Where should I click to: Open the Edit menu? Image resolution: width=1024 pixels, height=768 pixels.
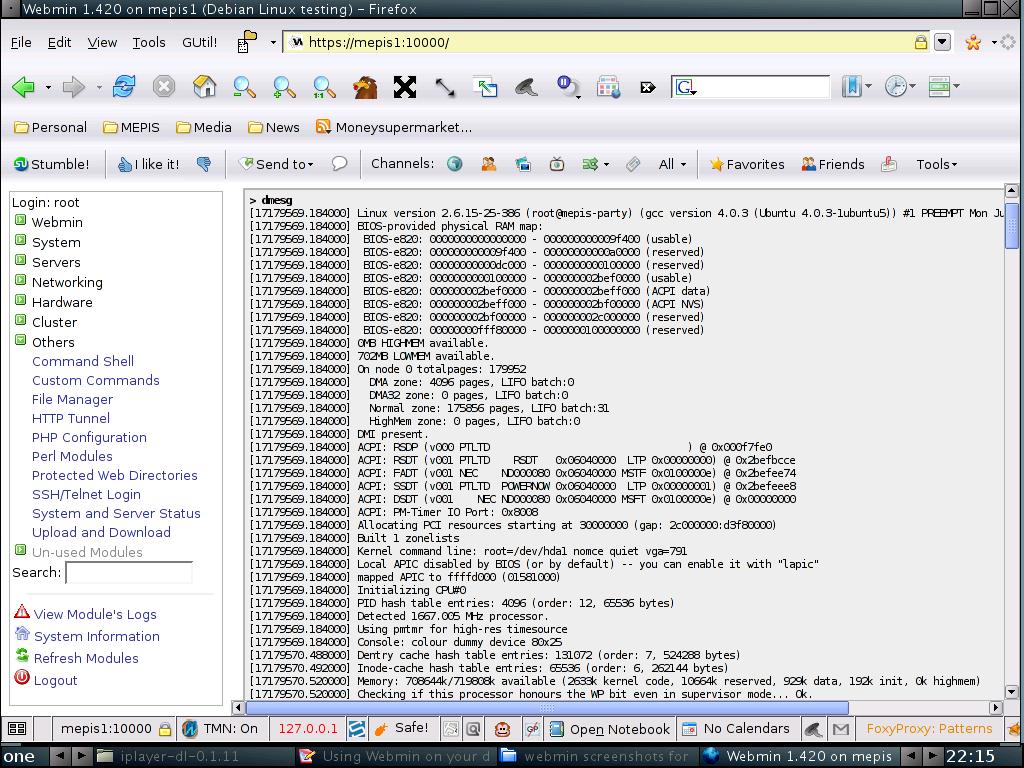point(59,42)
